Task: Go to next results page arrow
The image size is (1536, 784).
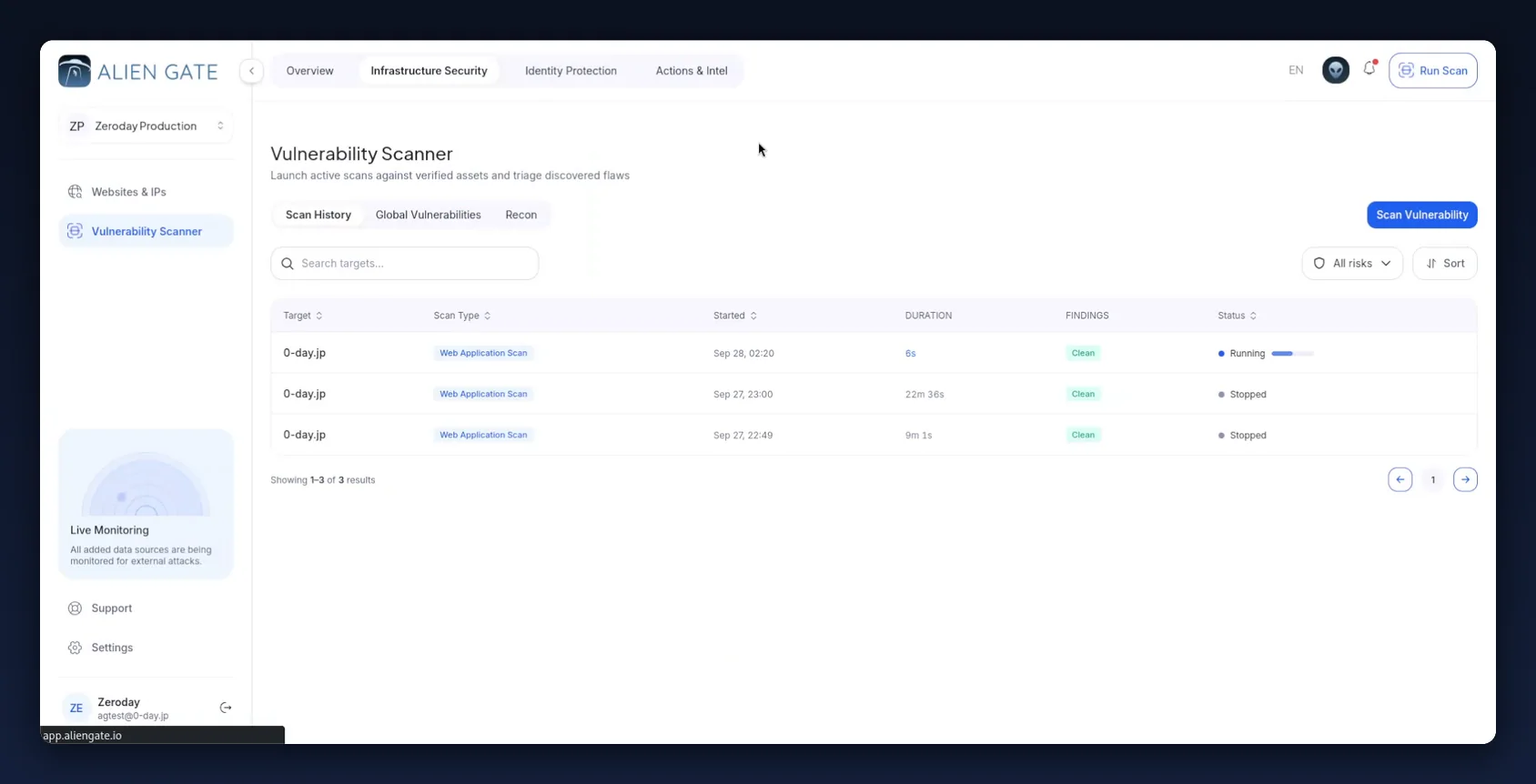Action: pyautogui.click(x=1465, y=479)
